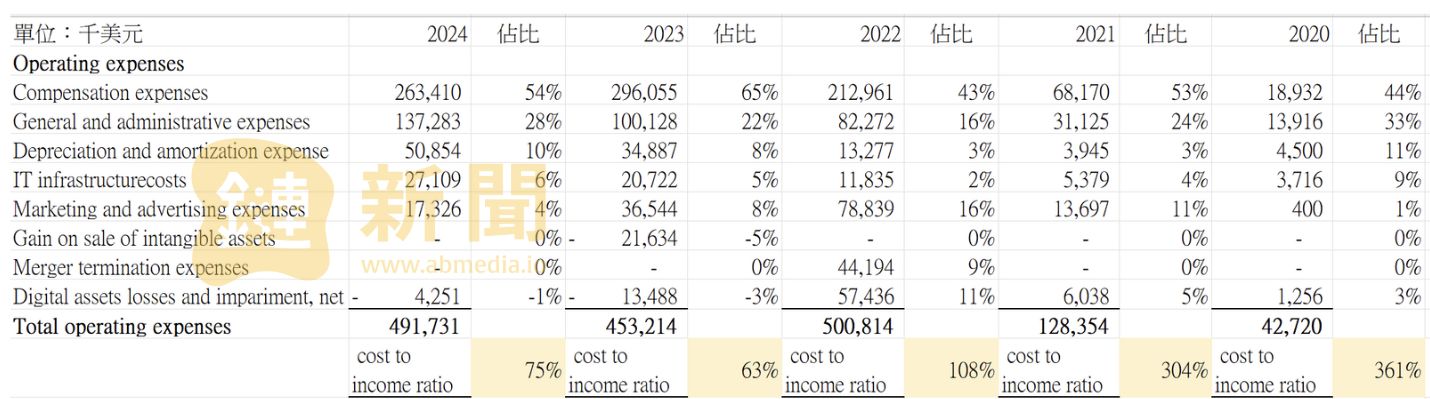1430x399 pixels.
Task: Click the 11,835 IT infrastructure value
Action: pos(867,180)
